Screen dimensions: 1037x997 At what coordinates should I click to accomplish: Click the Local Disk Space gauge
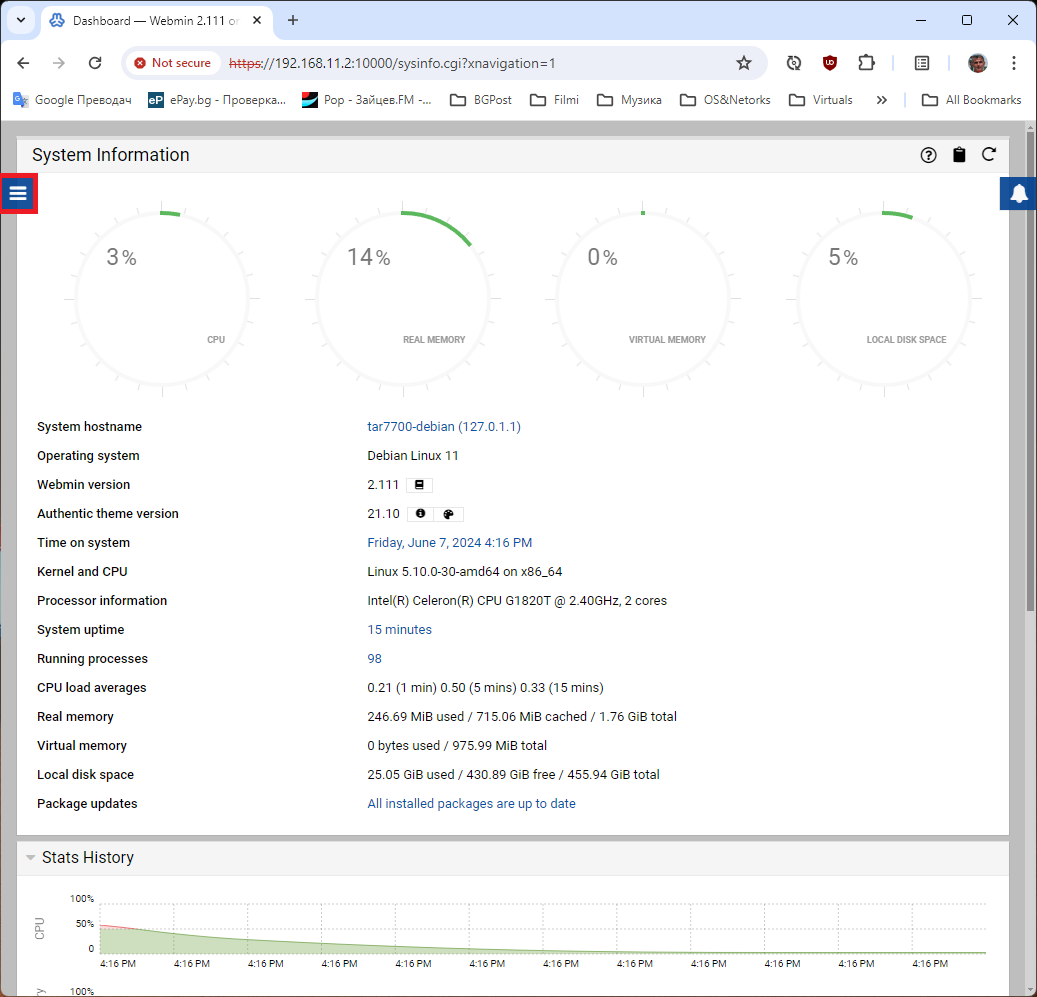coord(884,299)
